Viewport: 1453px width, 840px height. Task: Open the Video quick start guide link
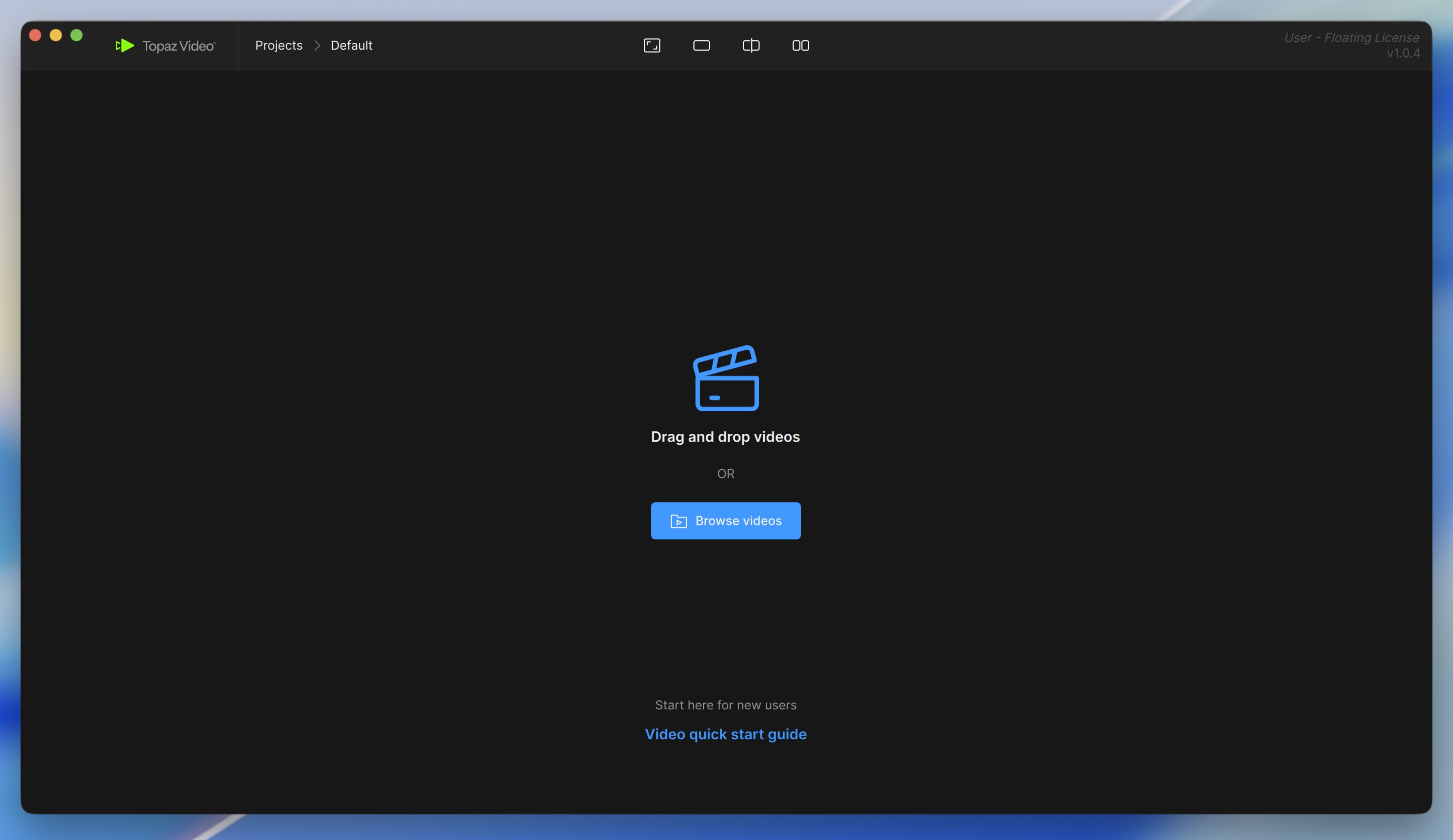pyautogui.click(x=725, y=734)
